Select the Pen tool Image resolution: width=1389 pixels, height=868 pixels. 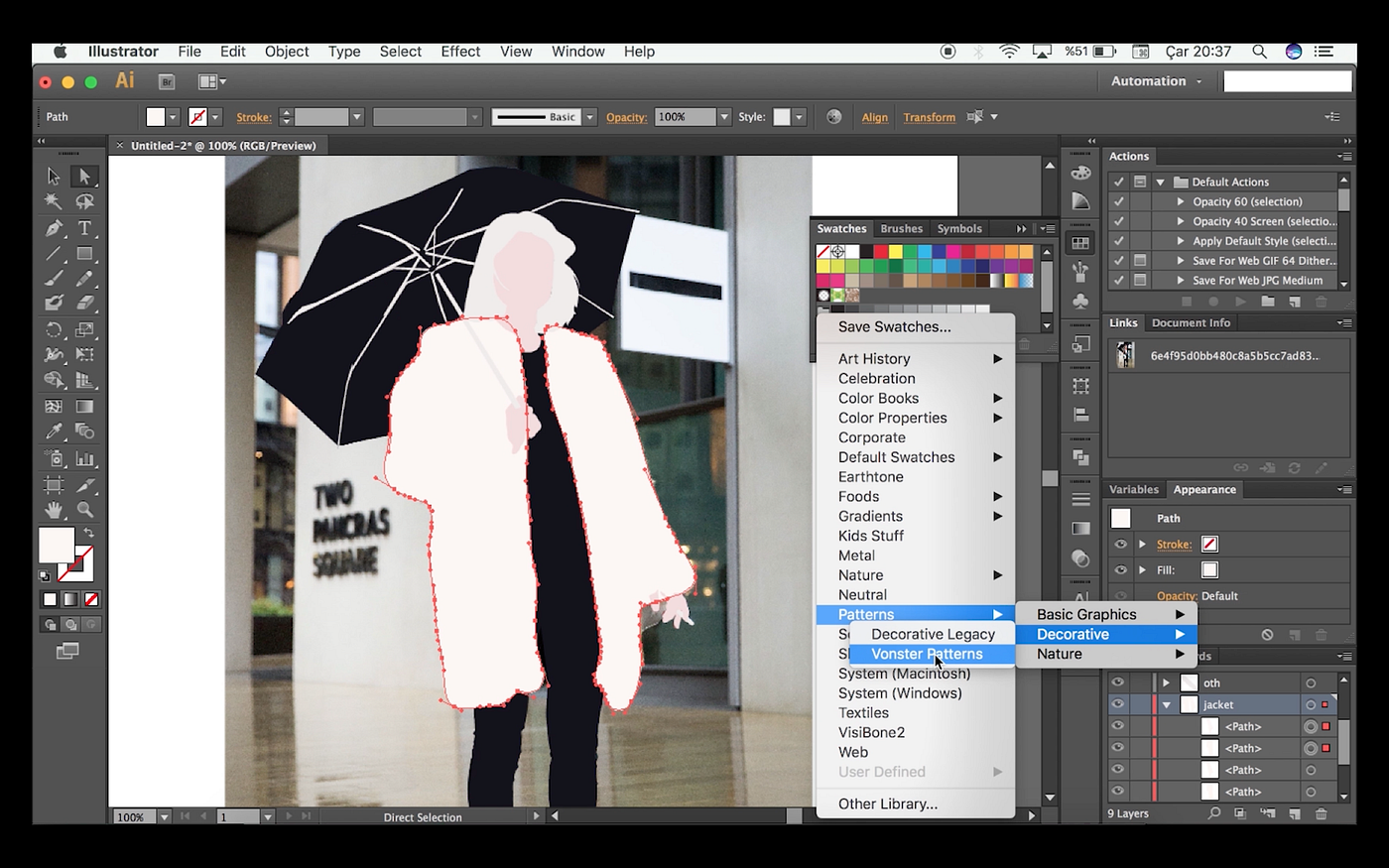click(54, 228)
